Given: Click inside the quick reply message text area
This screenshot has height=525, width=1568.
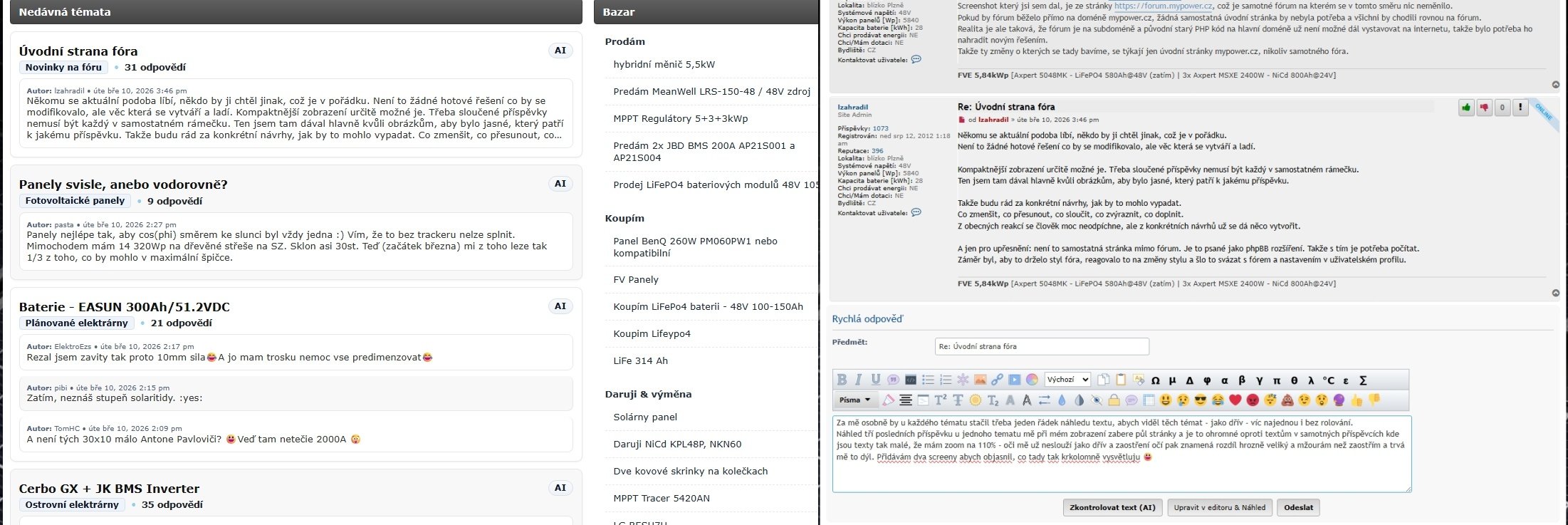Looking at the screenshot, I should (x=1122, y=454).
